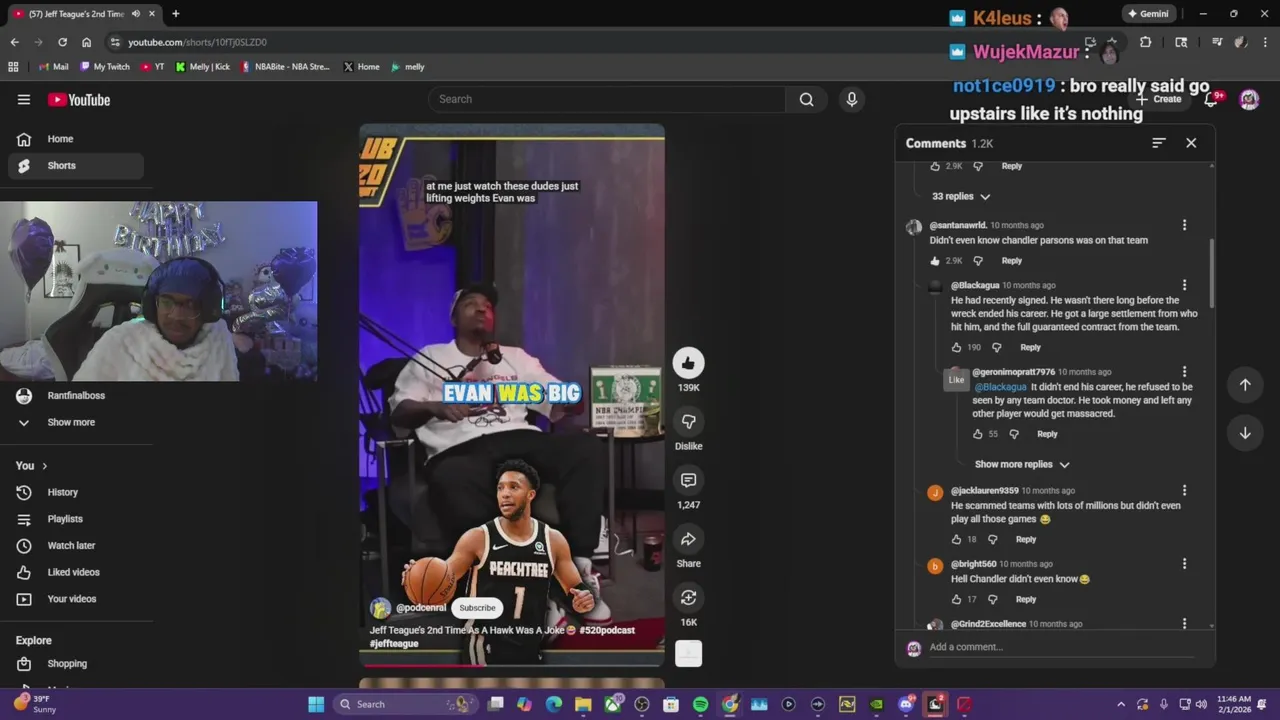Open History in the sidebar
The height and width of the screenshot is (720, 1280).
[x=76, y=492]
